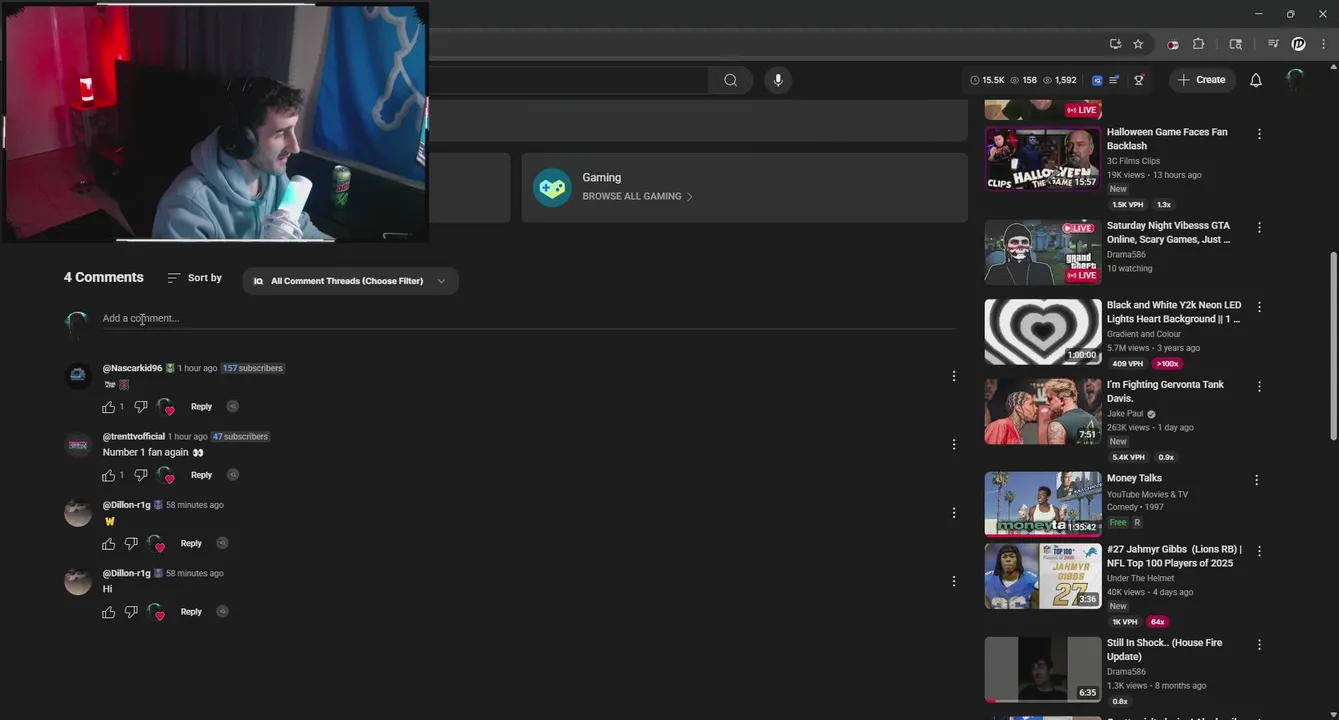Dislike the 'Hi' comment from @Dillon-r1g

pyautogui.click(x=131, y=612)
